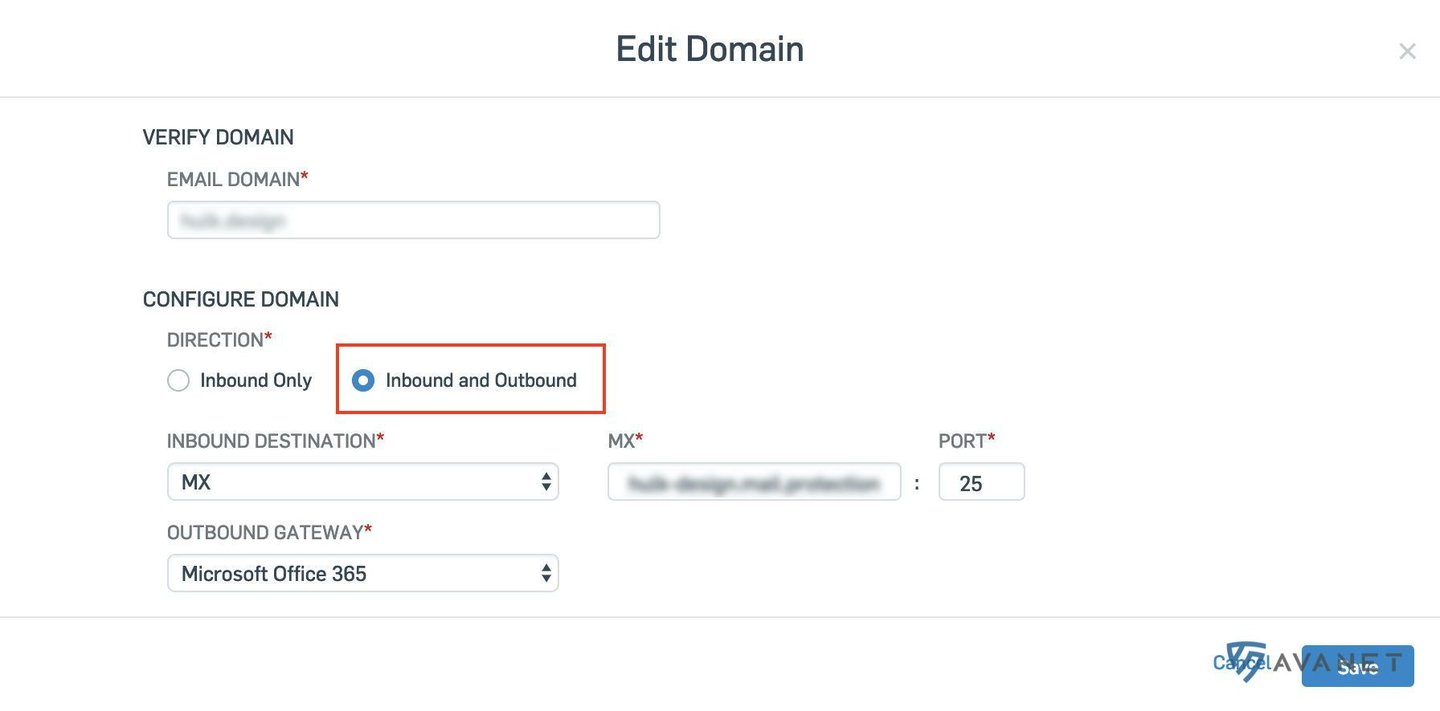This screenshot has width=1440, height=711.
Task: Focus the MX hostname field
Action: [754, 482]
